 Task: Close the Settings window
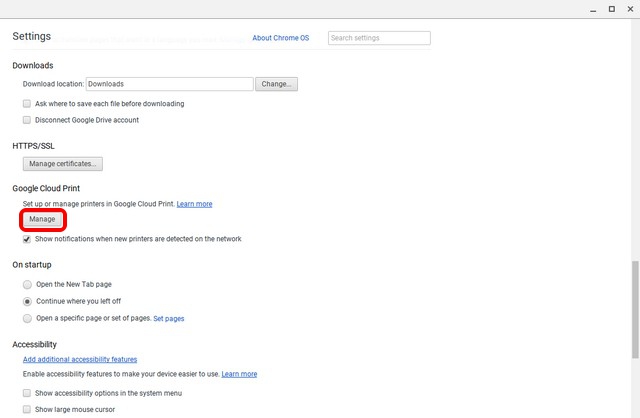pos(630,9)
